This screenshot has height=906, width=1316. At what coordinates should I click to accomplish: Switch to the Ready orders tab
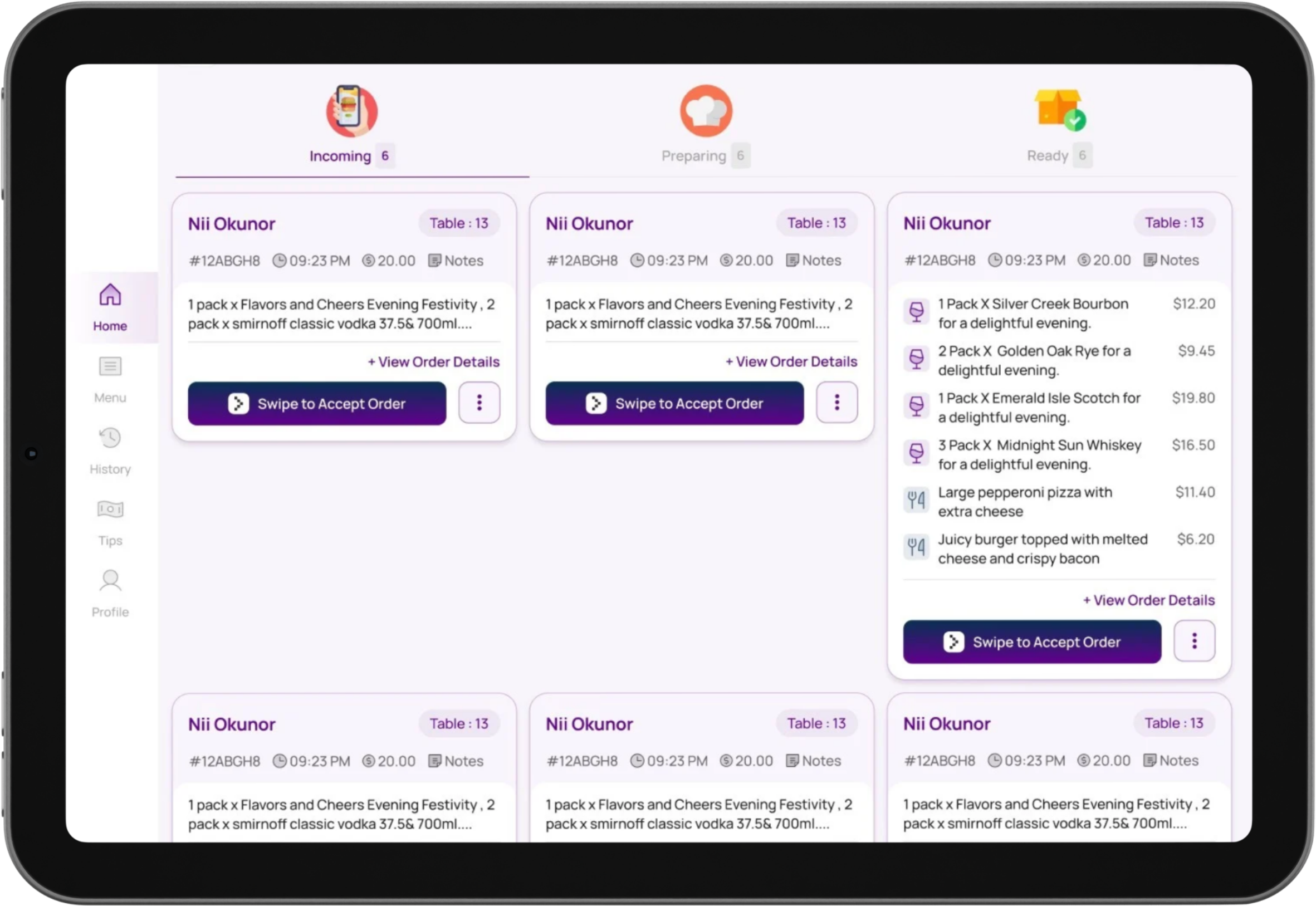(1059, 126)
